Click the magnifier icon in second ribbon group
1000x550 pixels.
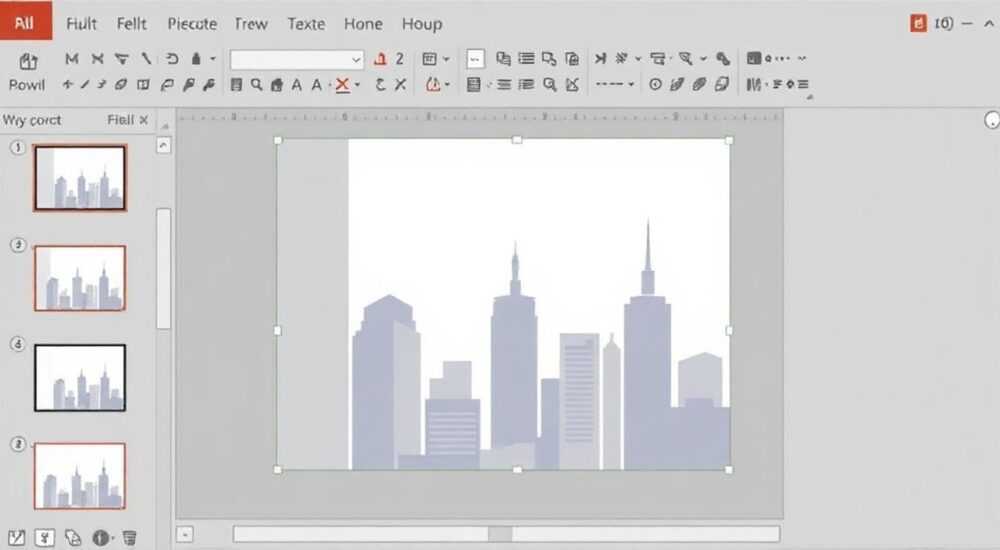(x=550, y=84)
